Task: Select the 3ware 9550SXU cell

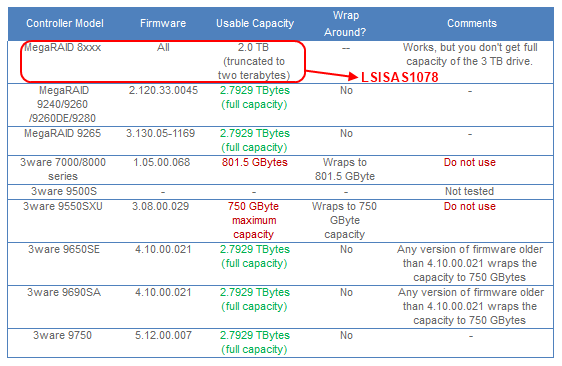Action: tap(63, 206)
